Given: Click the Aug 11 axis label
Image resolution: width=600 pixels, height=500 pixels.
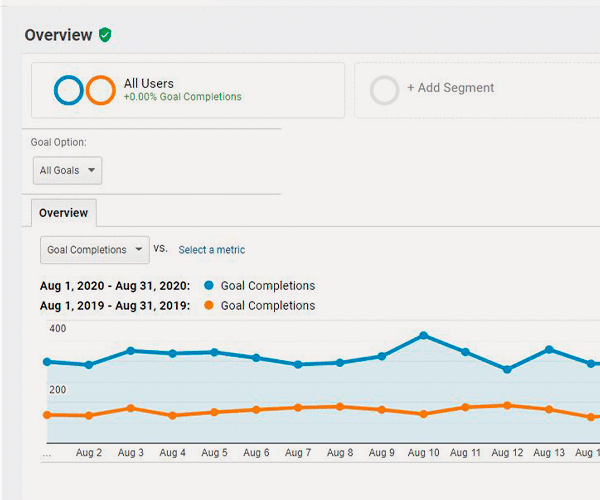Looking at the screenshot, I should 465,453.
